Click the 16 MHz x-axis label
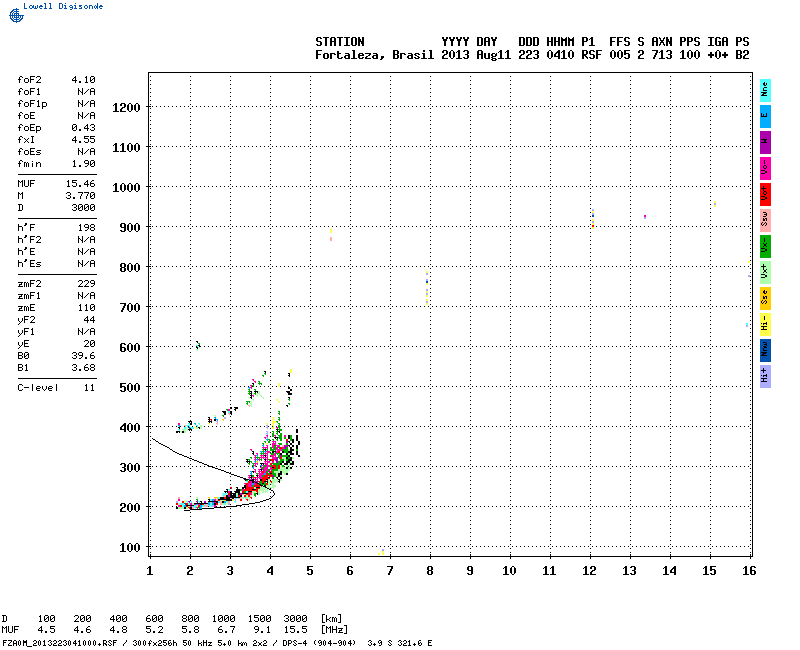The height and width of the screenshot is (650, 800). [x=749, y=571]
